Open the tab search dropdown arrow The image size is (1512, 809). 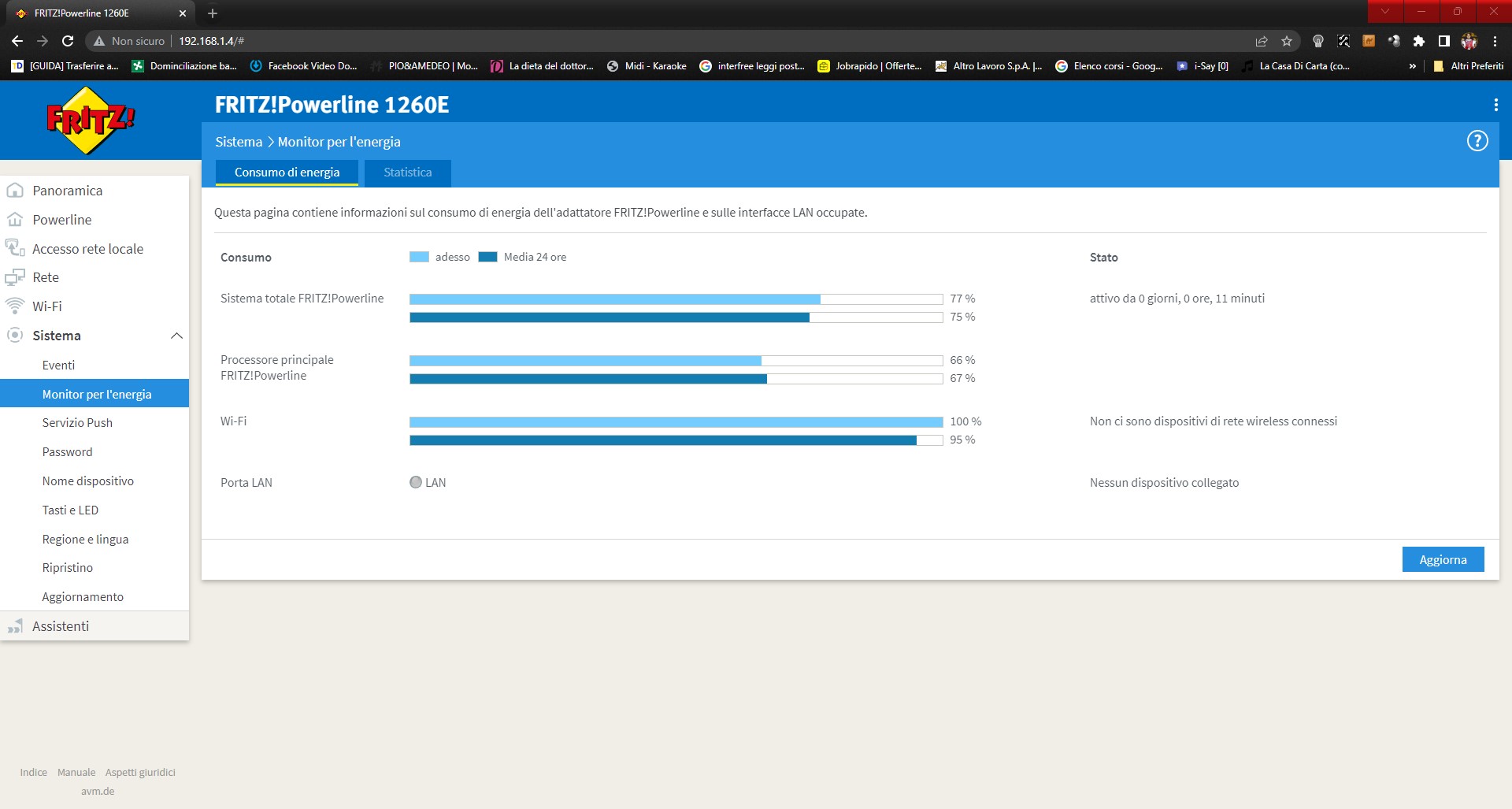click(x=1385, y=11)
